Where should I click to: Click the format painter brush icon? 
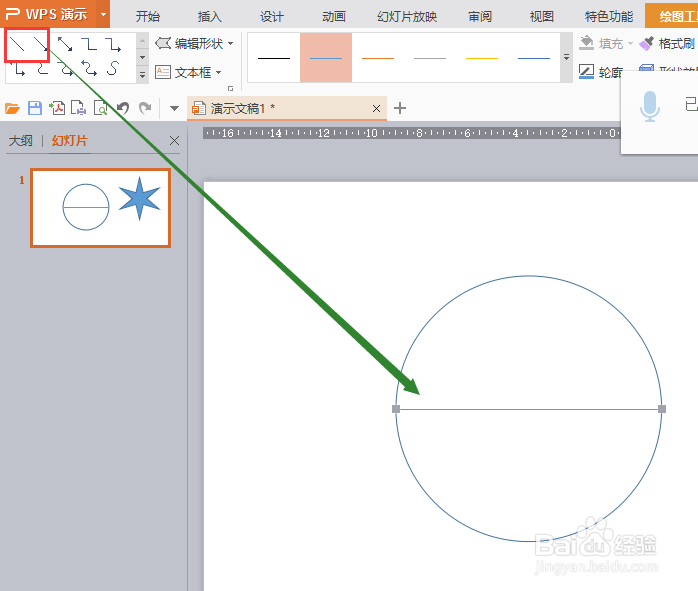tap(646, 43)
